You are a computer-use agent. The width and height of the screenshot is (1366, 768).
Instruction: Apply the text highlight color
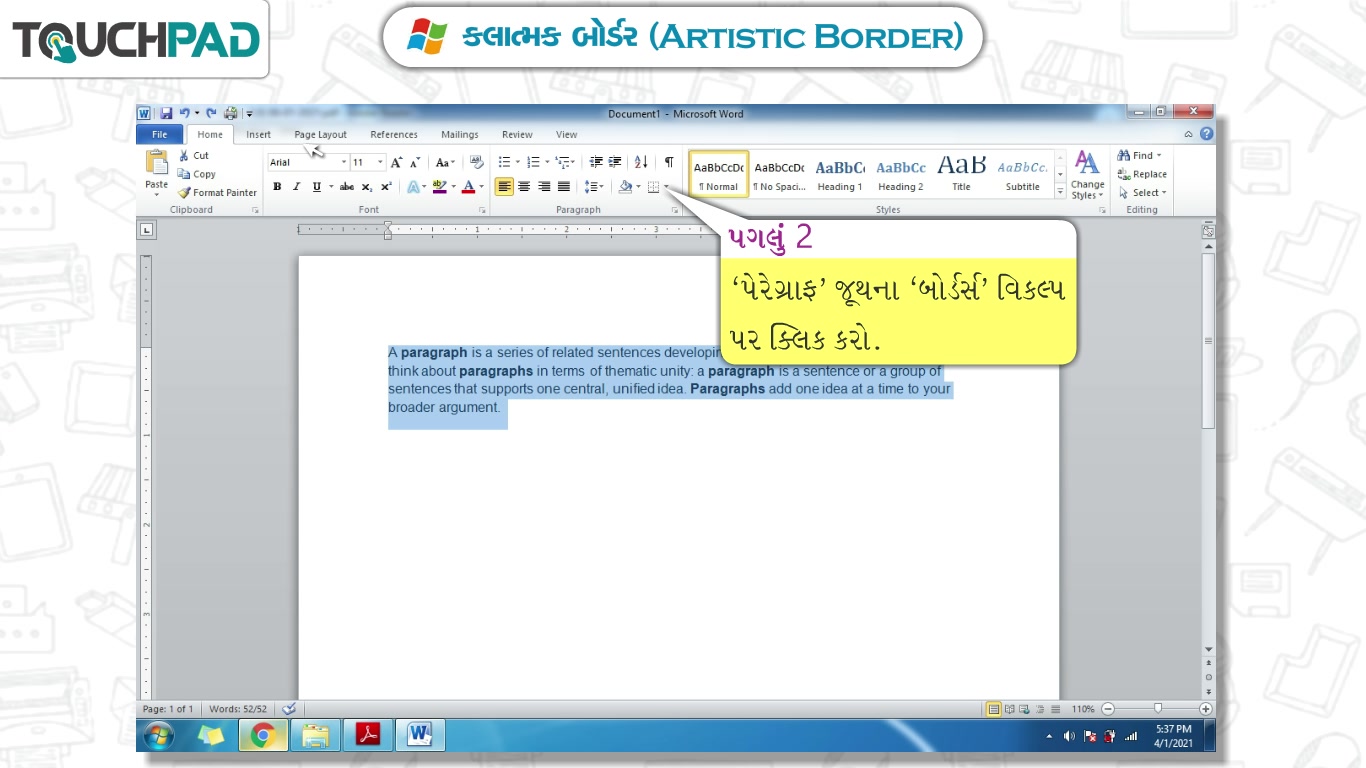click(x=439, y=187)
